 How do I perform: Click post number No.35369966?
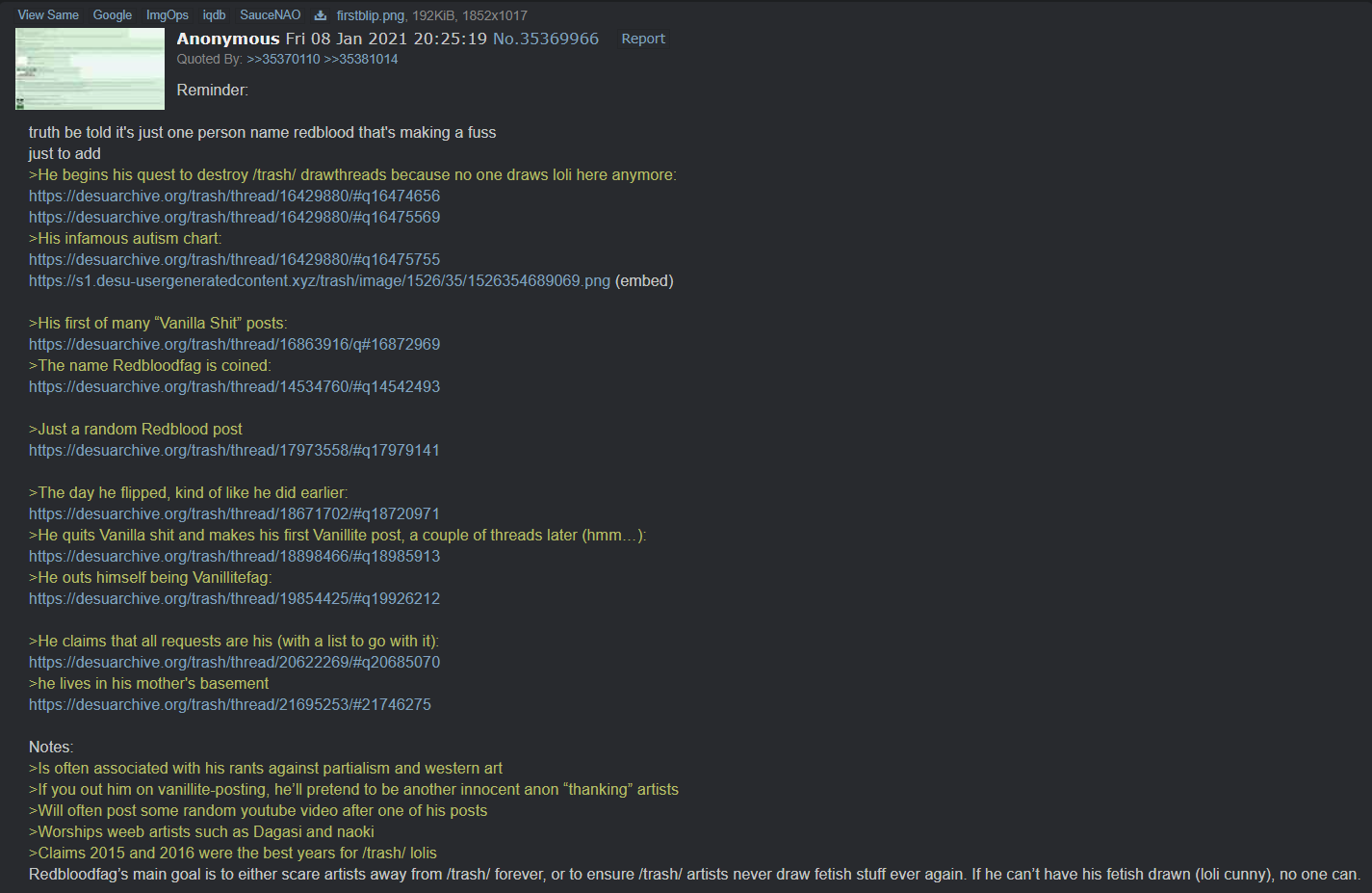(x=546, y=39)
